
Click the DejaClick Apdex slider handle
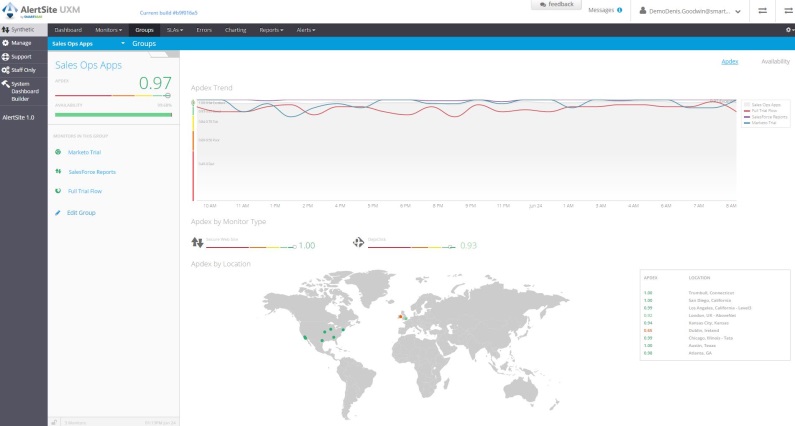(451, 247)
